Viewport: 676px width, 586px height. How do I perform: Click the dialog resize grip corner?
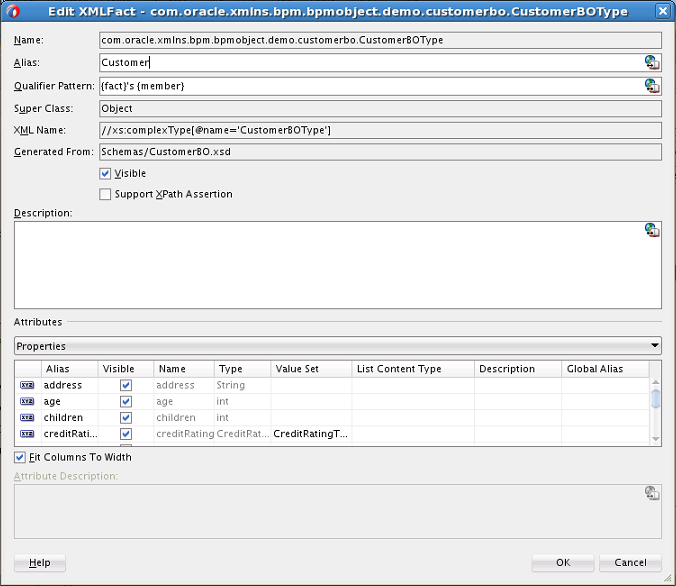pyautogui.click(x=667, y=578)
